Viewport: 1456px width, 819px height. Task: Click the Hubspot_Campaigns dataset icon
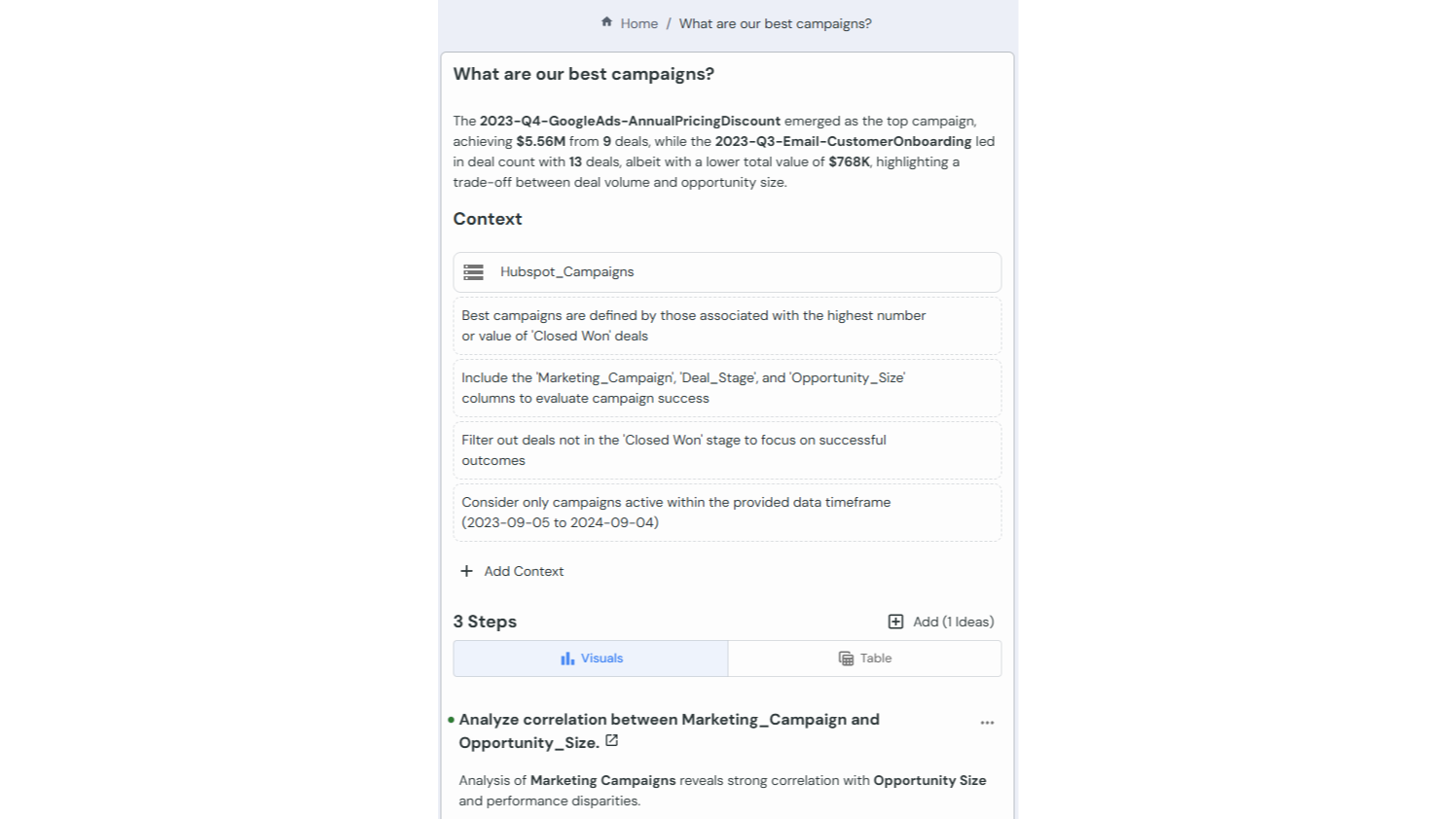tap(474, 272)
